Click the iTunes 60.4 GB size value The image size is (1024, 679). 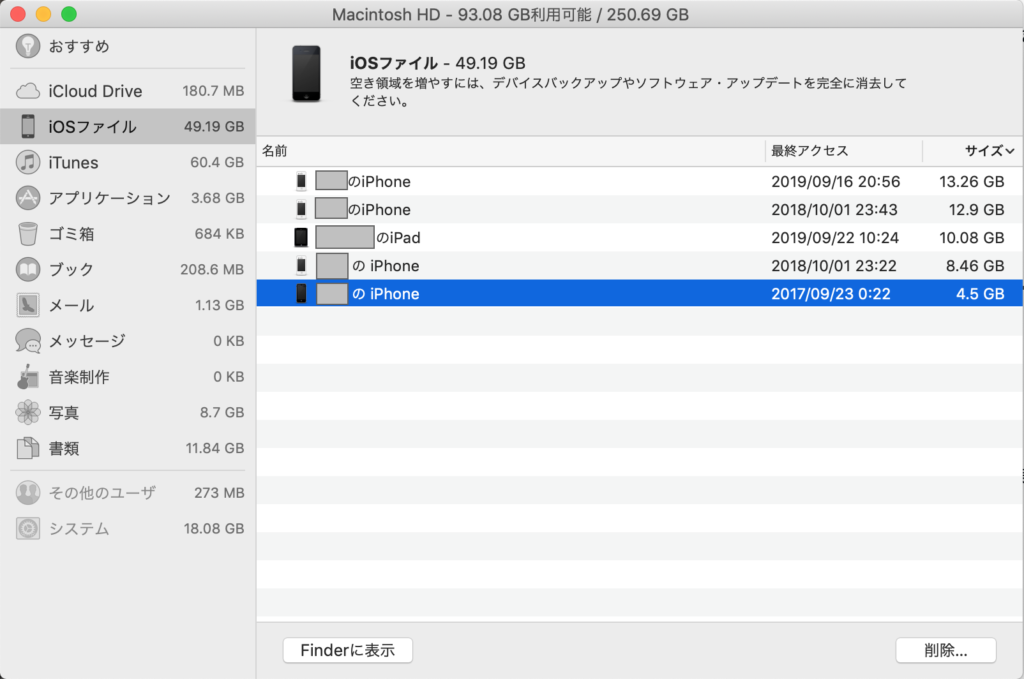pyautogui.click(x=217, y=162)
